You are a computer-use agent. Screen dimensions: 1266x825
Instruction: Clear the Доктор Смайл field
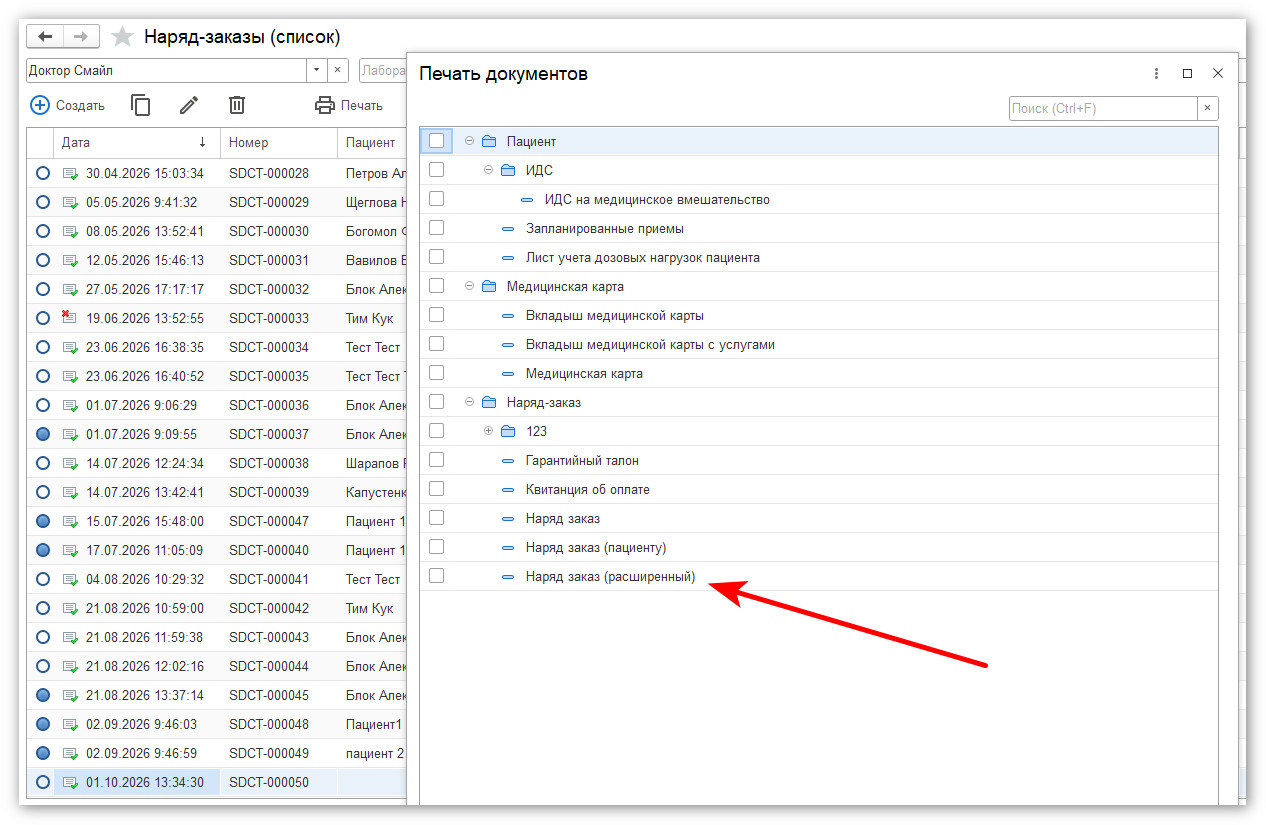coord(337,70)
